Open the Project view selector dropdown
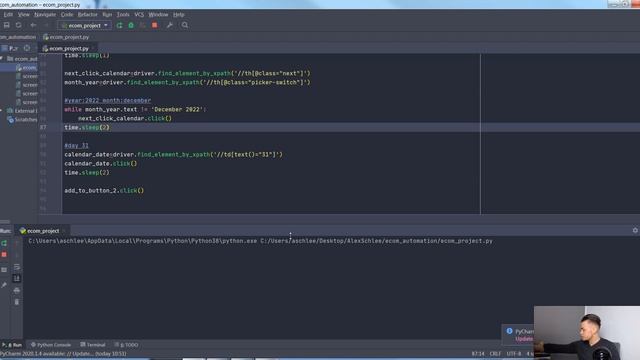 click(x=11, y=48)
